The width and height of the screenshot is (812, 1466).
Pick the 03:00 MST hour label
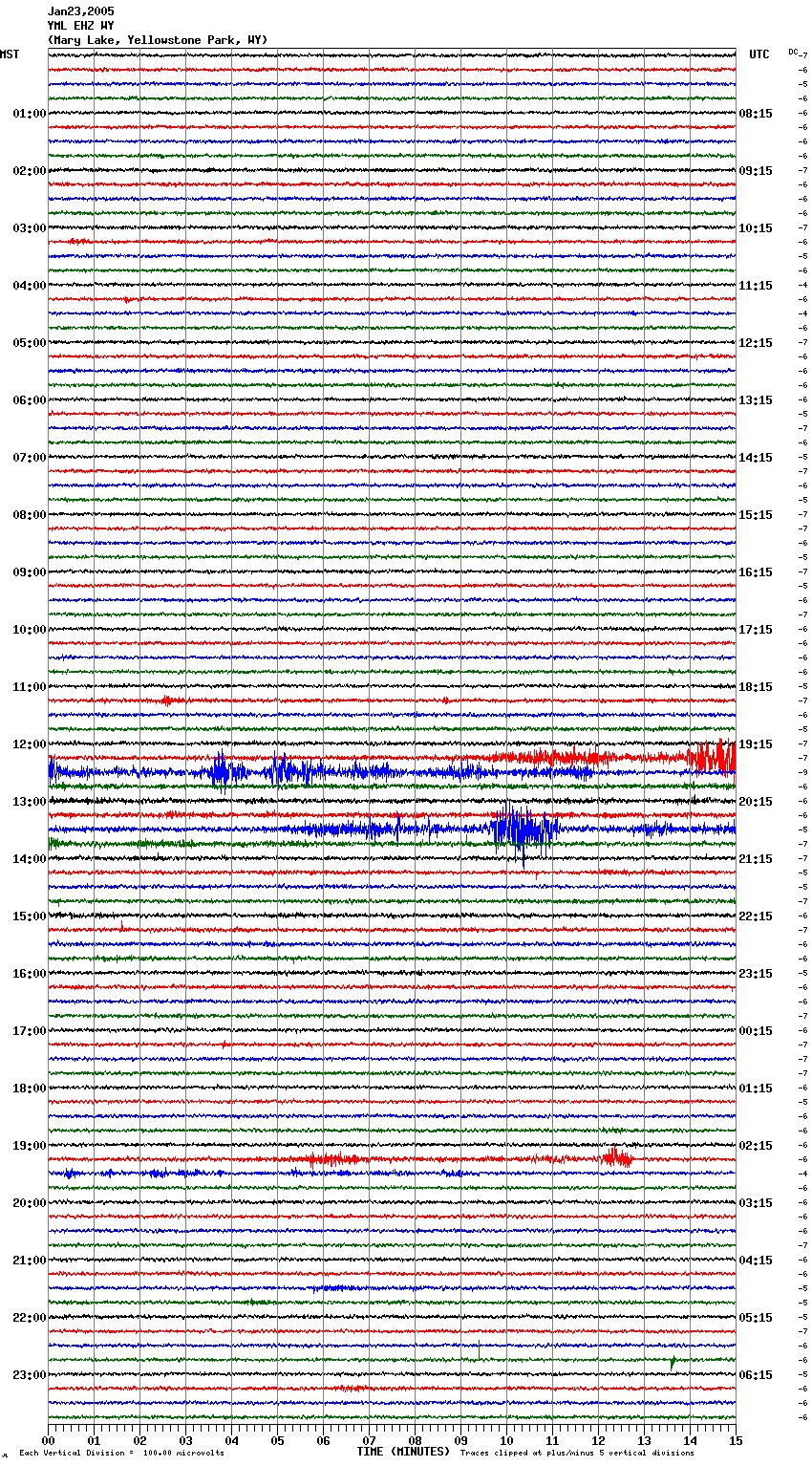tap(29, 228)
